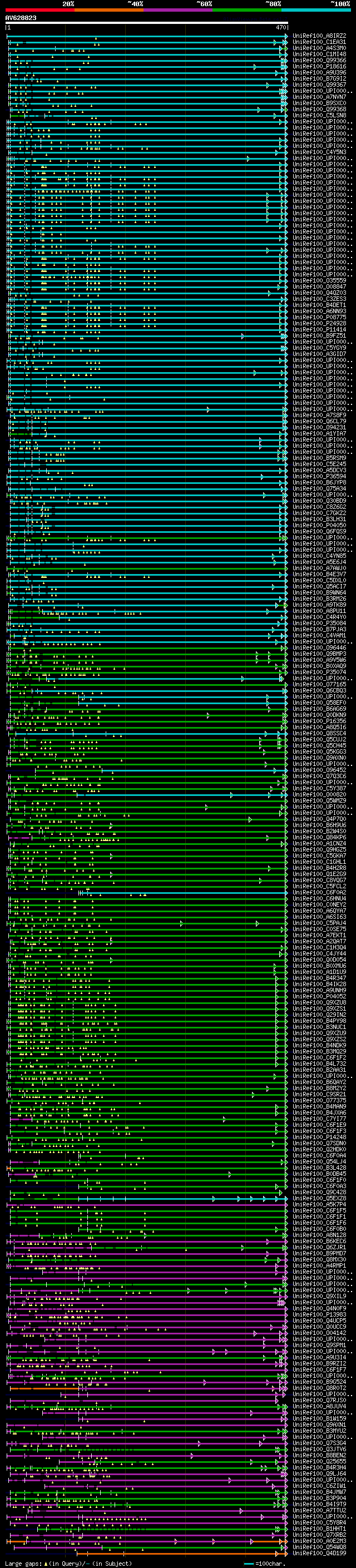Click the UniRef100_C5LSN8 label
The width and height of the screenshot is (356, 1568).
(x=319, y=115)
